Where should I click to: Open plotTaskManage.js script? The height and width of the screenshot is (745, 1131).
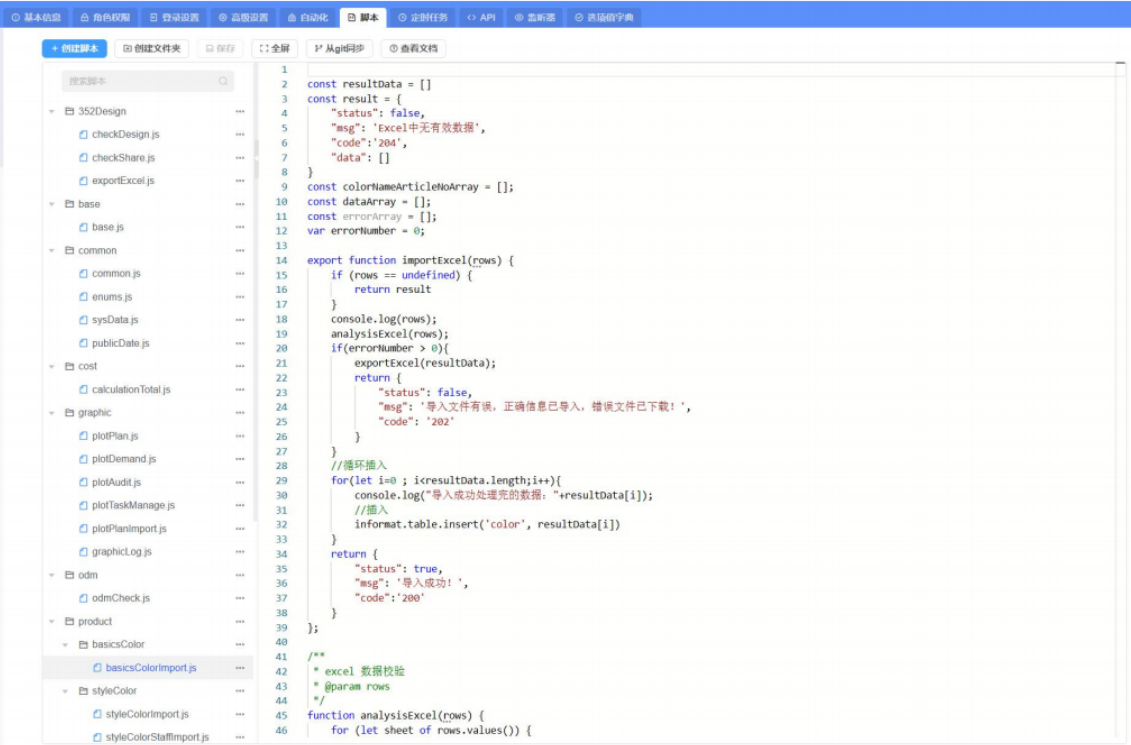tap(133, 506)
